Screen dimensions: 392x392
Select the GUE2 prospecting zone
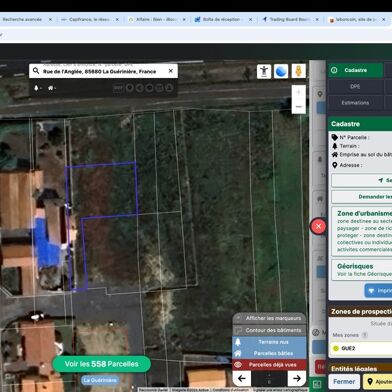(x=362, y=348)
